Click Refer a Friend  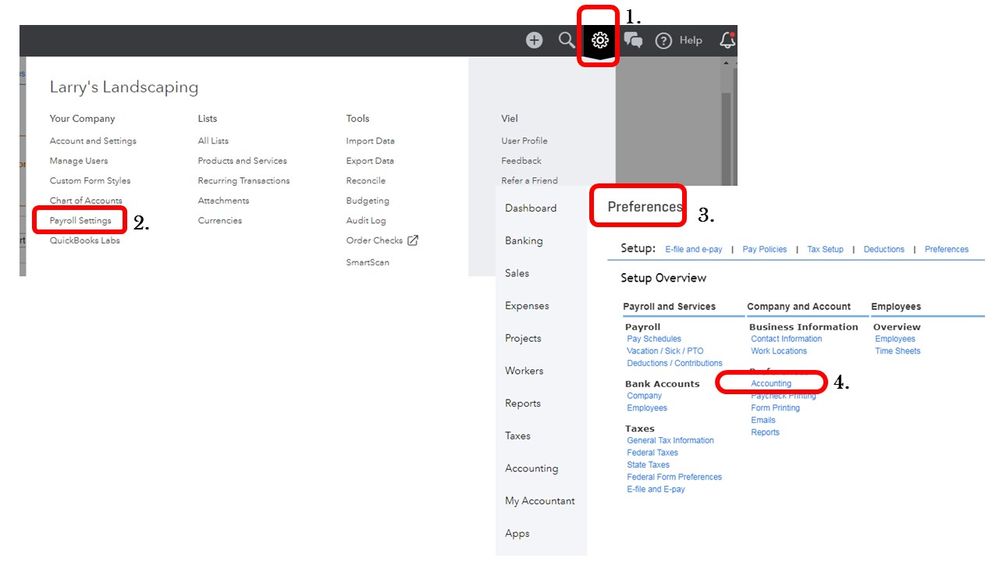click(529, 180)
